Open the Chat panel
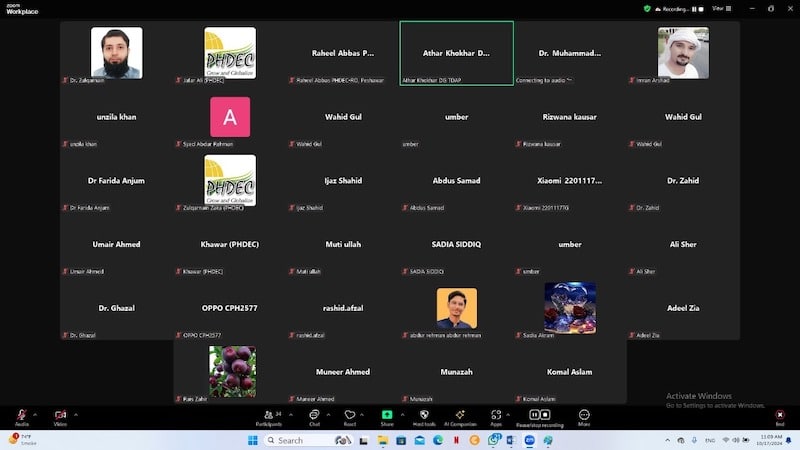The image size is (800, 450). [314, 415]
